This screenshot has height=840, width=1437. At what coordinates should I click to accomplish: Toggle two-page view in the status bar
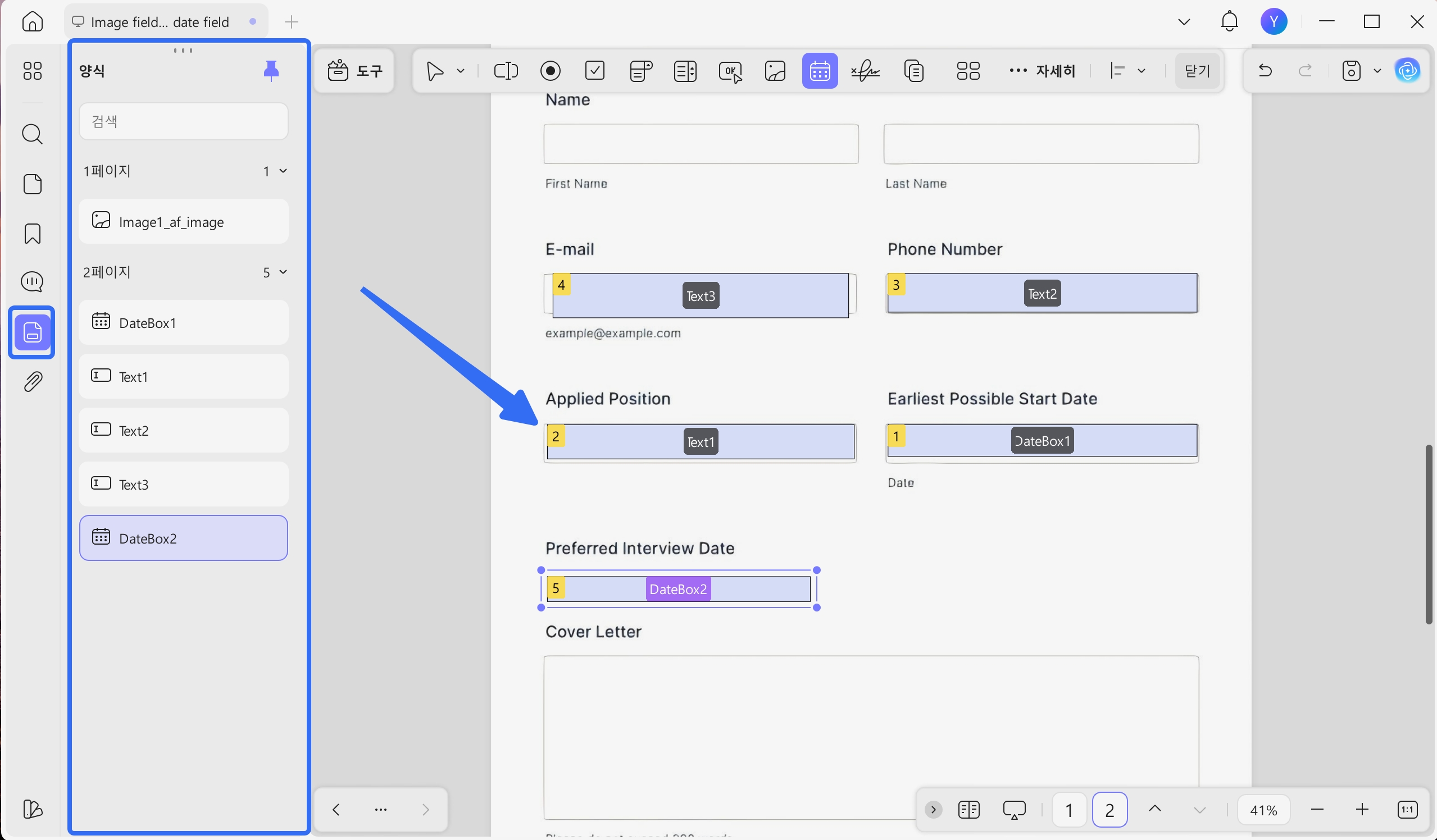pos(969,809)
